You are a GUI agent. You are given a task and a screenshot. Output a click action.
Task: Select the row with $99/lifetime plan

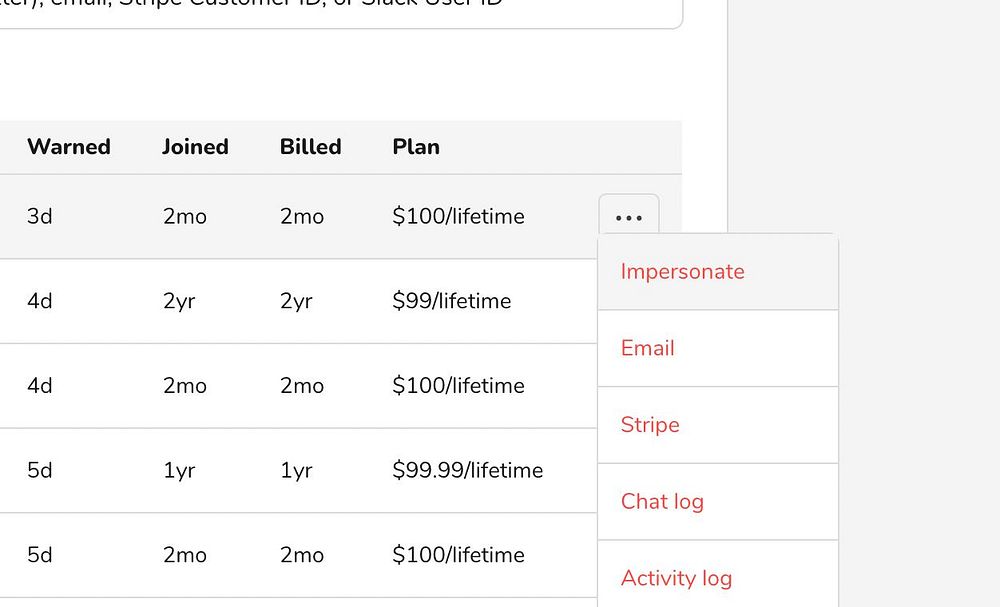(x=452, y=301)
